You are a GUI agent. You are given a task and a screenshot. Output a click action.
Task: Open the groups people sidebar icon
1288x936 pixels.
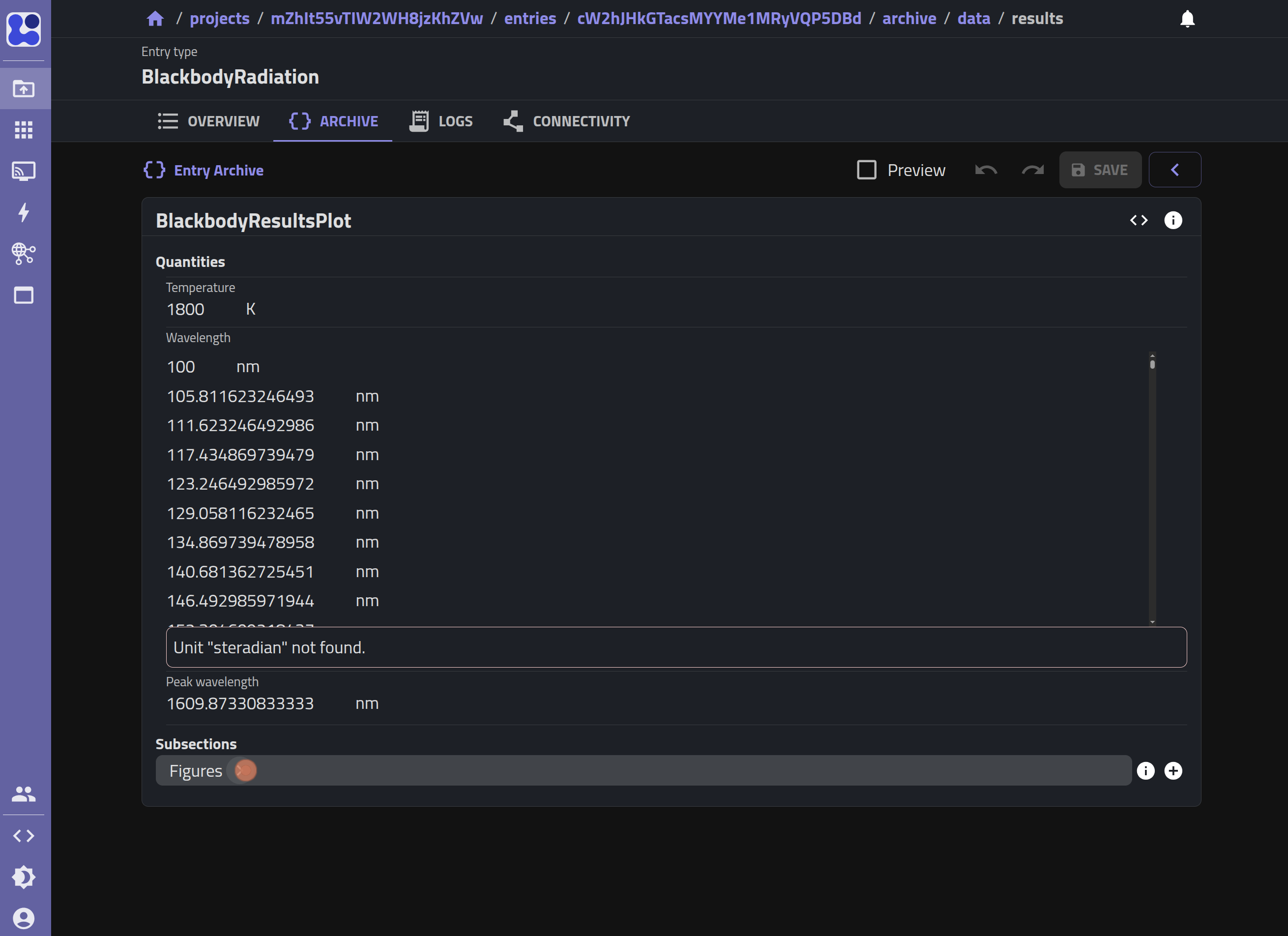24,794
